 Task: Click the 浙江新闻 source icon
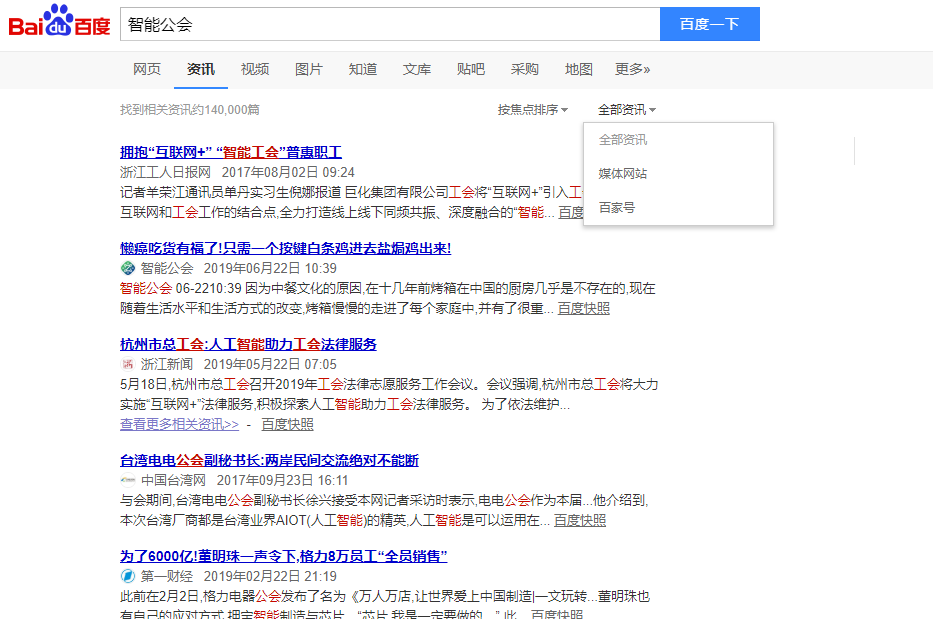click(126, 364)
